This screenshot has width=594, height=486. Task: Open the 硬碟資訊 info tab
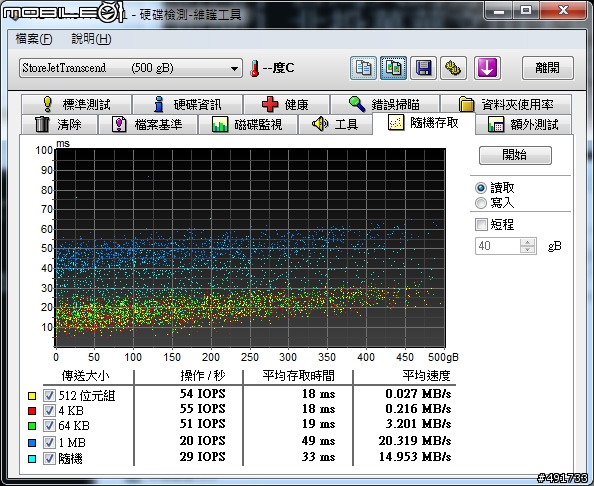point(188,104)
